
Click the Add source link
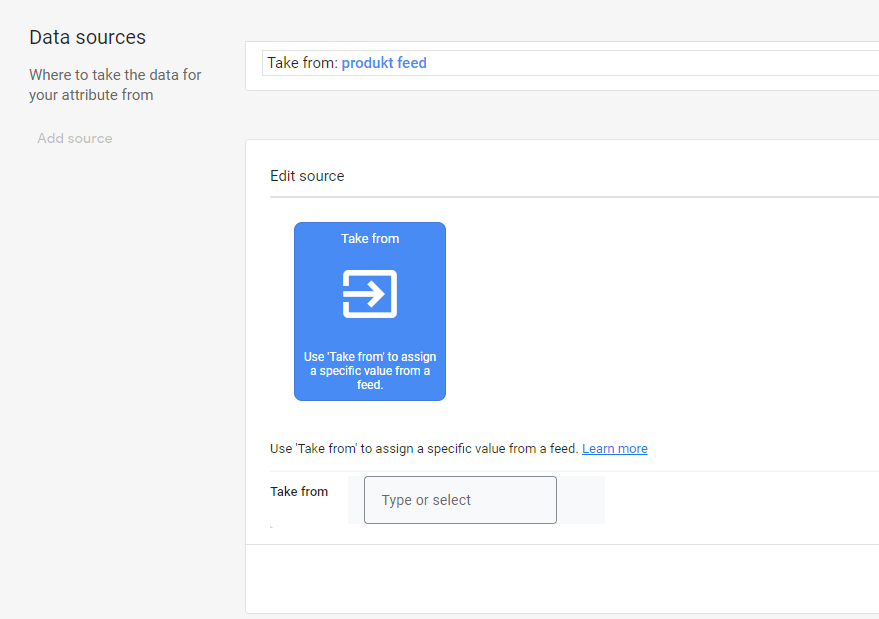75,139
